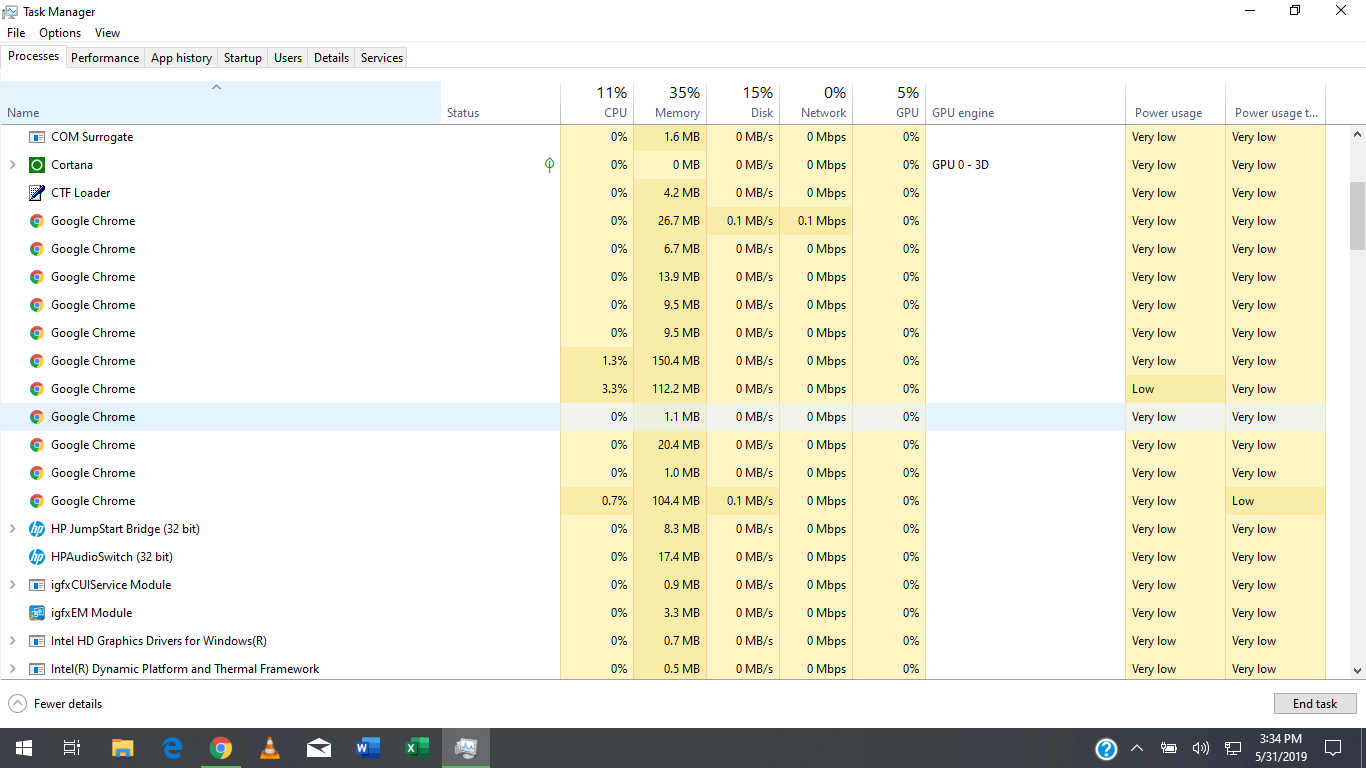The height and width of the screenshot is (768, 1366).
Task: Click the process list vertical scrollbar thumb
Action: pos(1357,216)
